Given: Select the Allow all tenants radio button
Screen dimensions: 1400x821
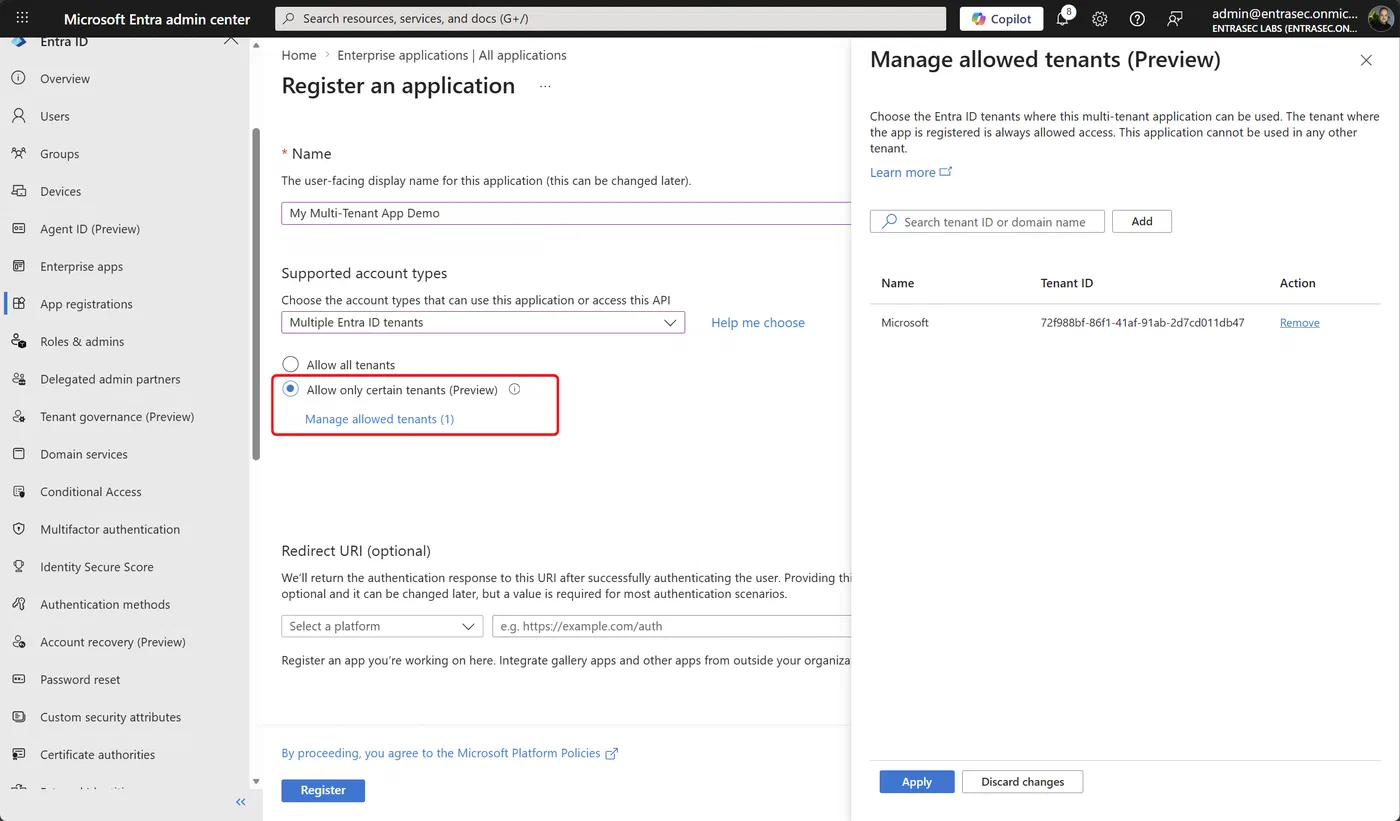Looking at the screenshot, I should tap(290, 365).
